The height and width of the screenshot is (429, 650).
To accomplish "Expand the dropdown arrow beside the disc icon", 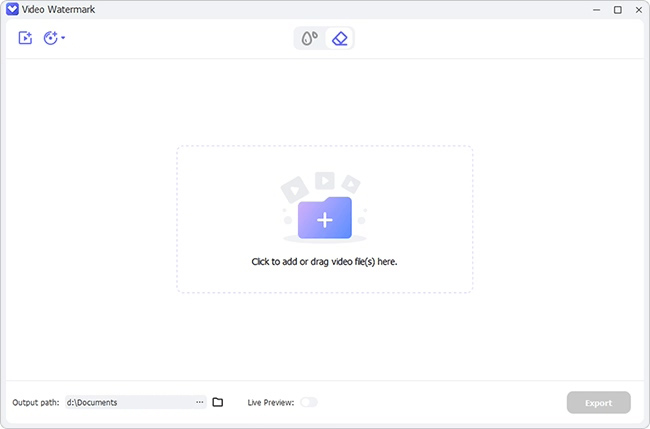I will 63,38.
